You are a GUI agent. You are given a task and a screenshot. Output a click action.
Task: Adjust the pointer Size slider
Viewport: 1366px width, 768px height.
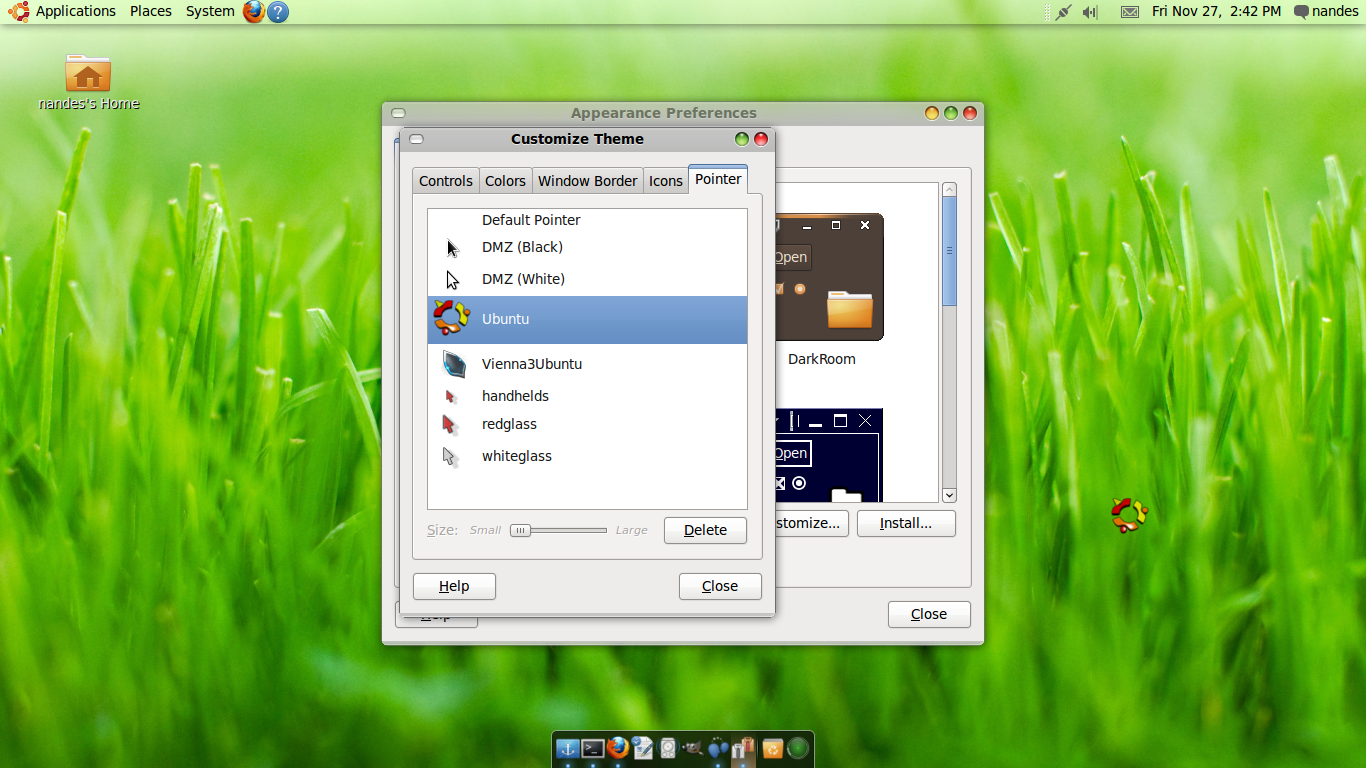click(520, 530)
